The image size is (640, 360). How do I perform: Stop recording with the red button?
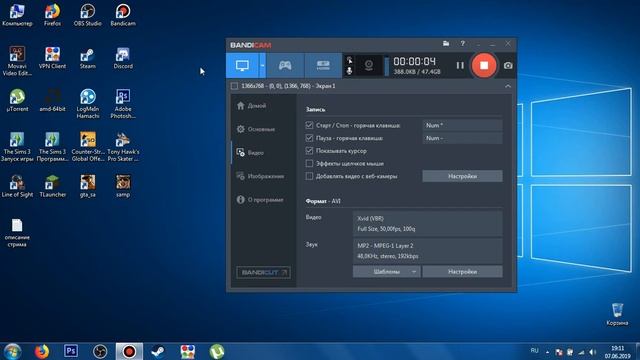(484, 65)
